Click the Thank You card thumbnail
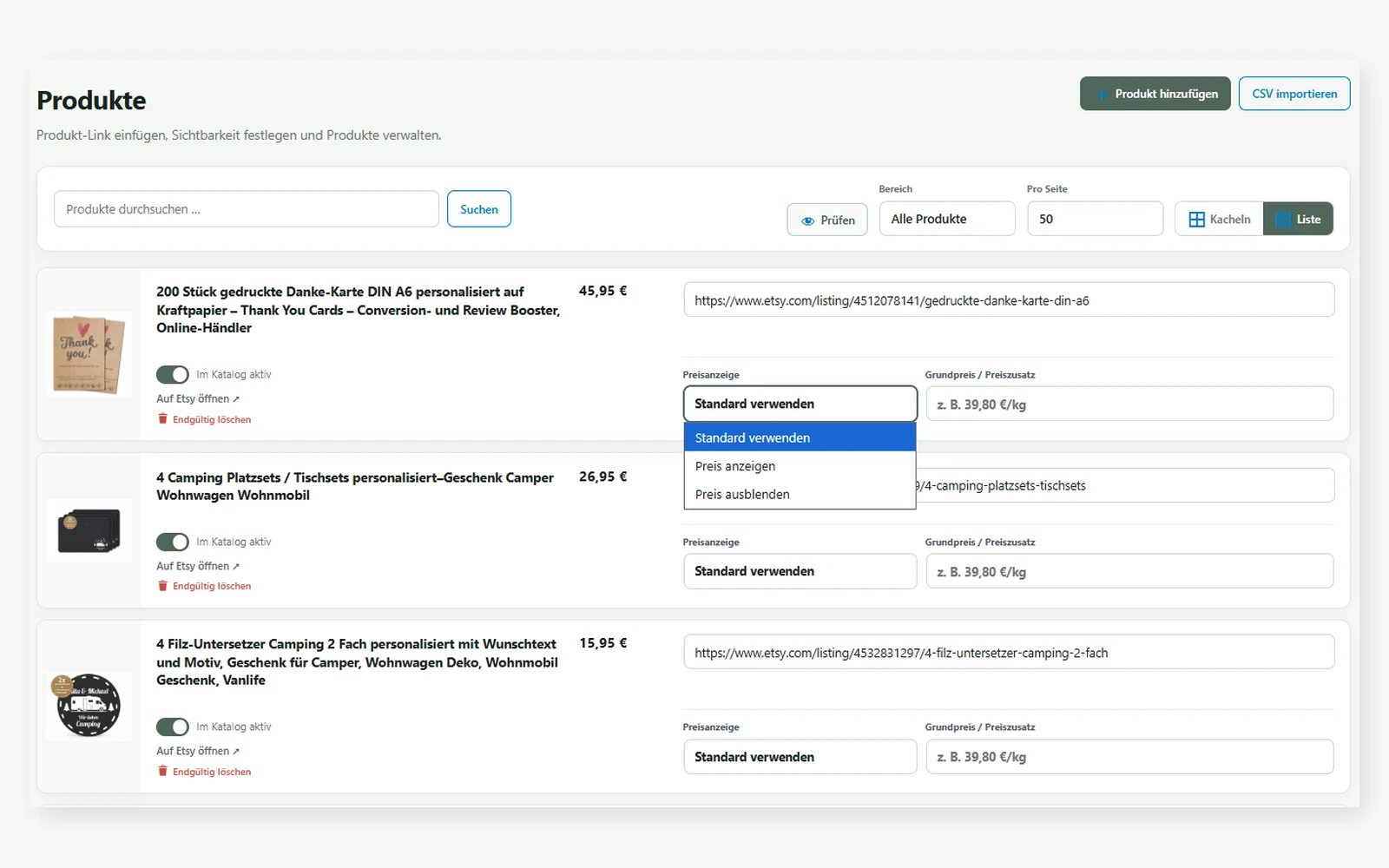The image size is (1389, 868). pyautogui.click(x=89, y=354)
